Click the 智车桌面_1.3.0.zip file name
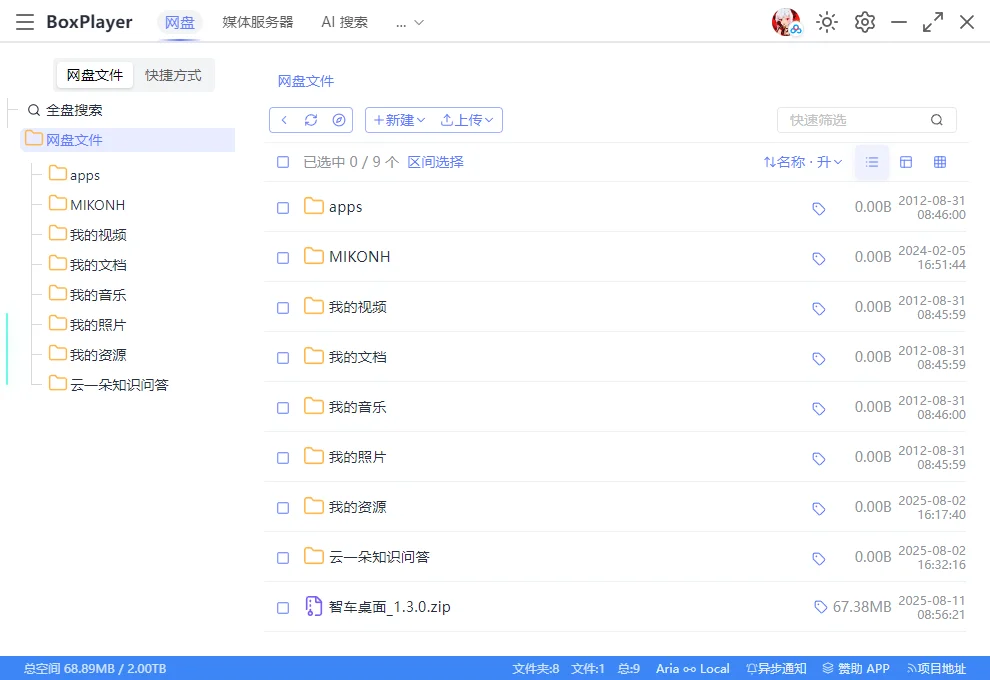Screen dimensions: 990x680 390,607
